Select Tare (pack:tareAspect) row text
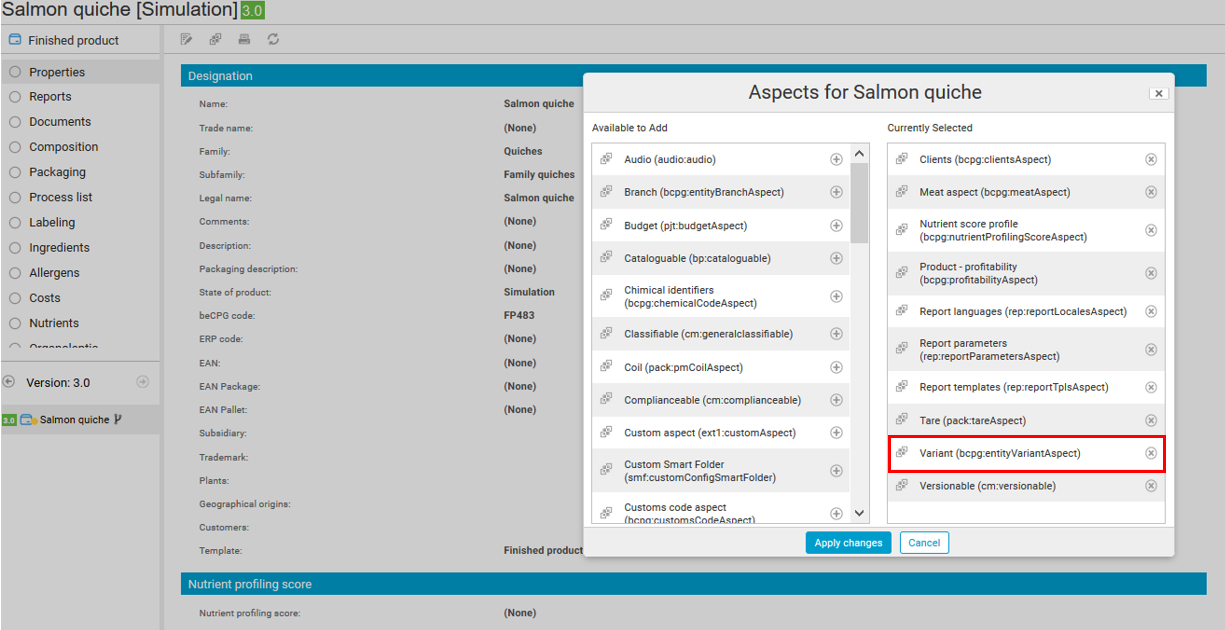The height and width of the screenshot is (630, 1225). (x=973, y=421)
